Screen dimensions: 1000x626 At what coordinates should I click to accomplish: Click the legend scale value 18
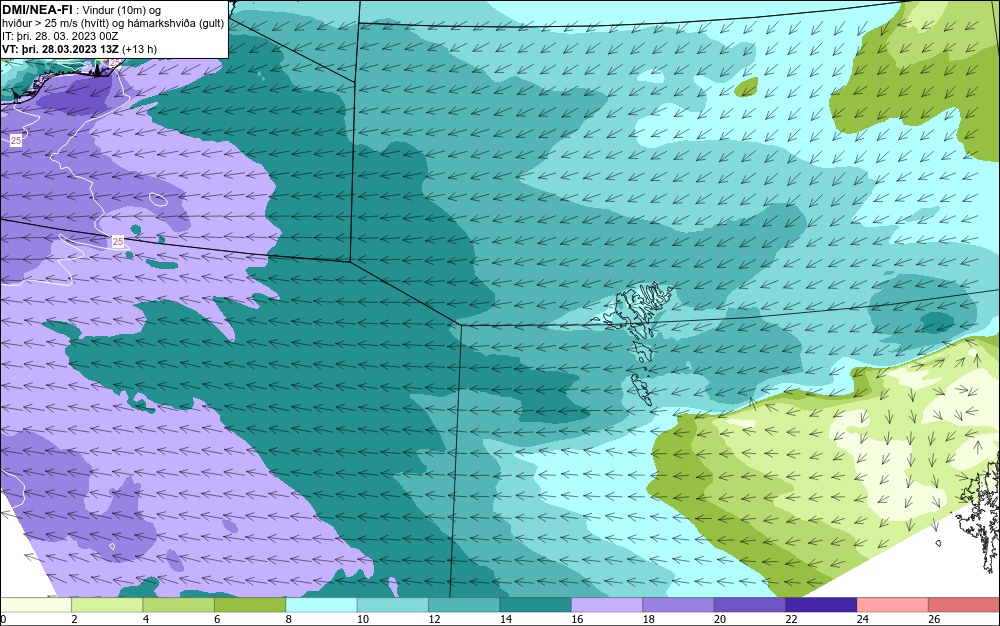coord(649,619)
